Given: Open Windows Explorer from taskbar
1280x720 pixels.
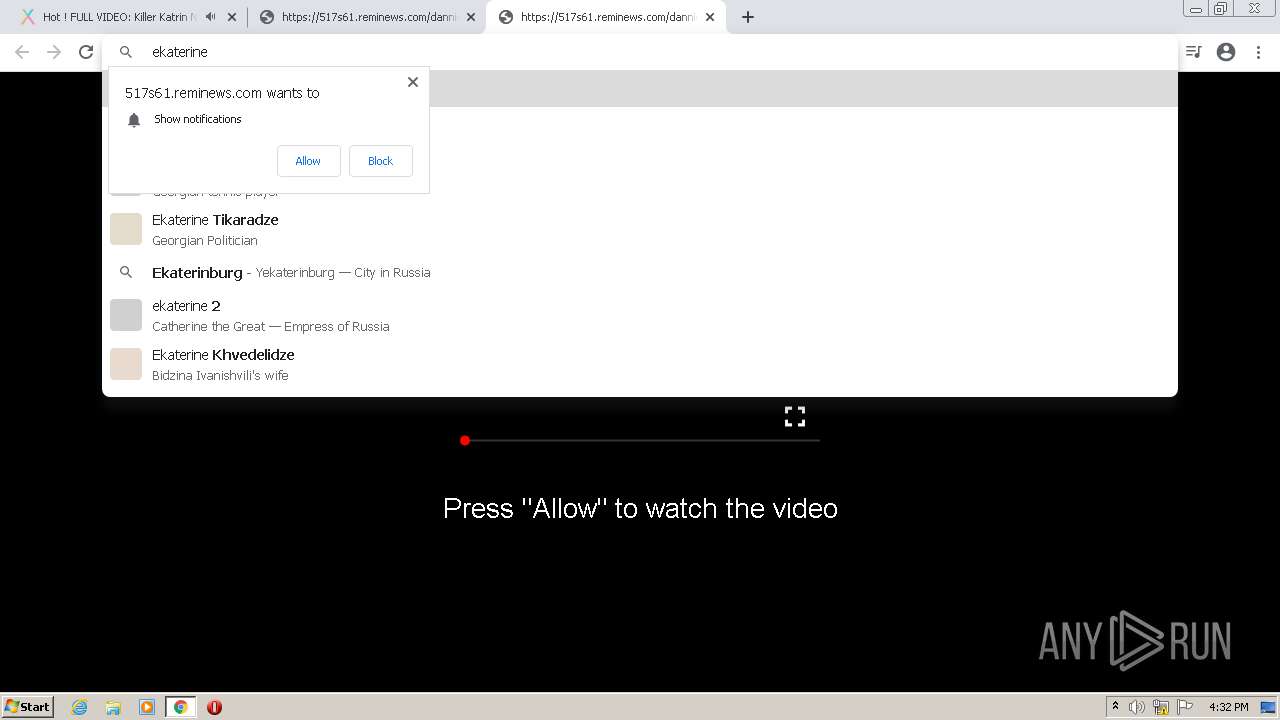Looking at the screenshot, I should (x=113, y=707).
